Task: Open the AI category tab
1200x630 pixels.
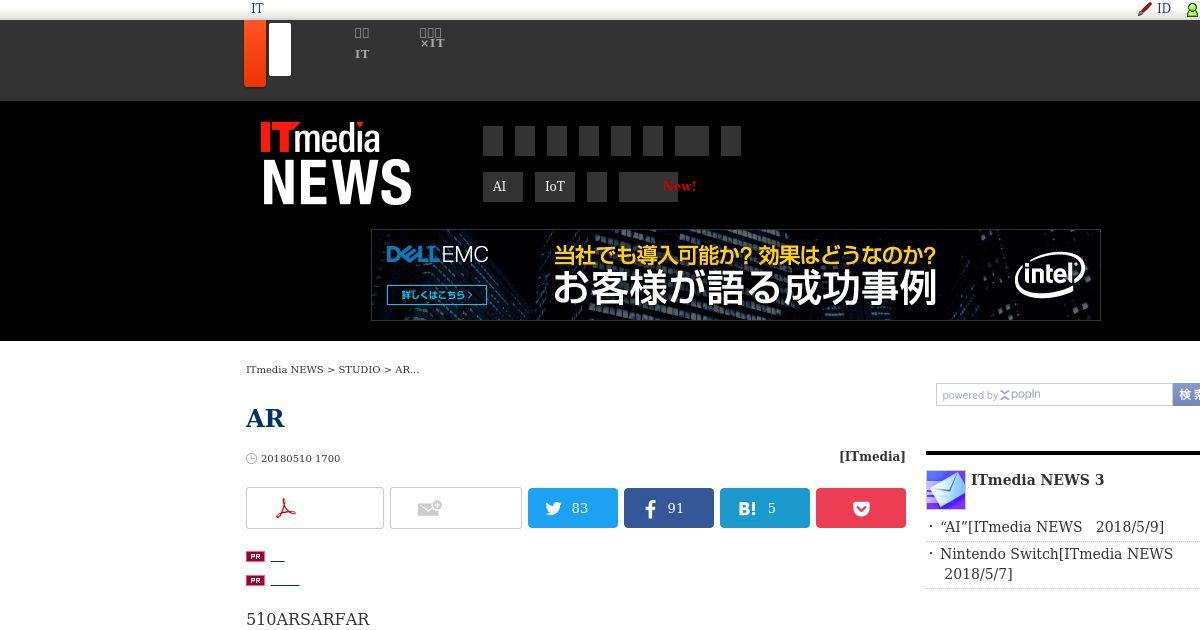Action: (x=503, y=187)
